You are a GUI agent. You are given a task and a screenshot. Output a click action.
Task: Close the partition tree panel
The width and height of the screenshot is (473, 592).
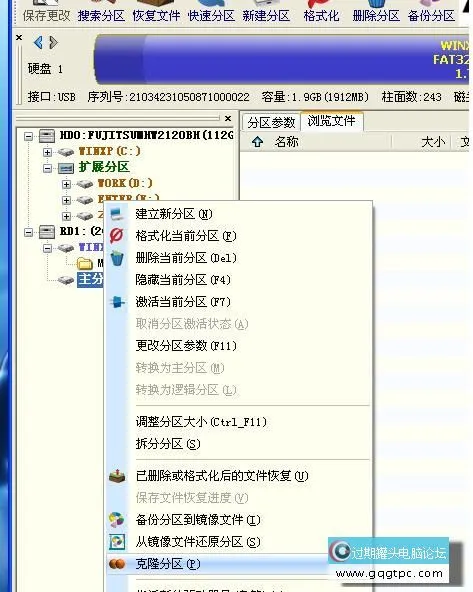(228, 119)
